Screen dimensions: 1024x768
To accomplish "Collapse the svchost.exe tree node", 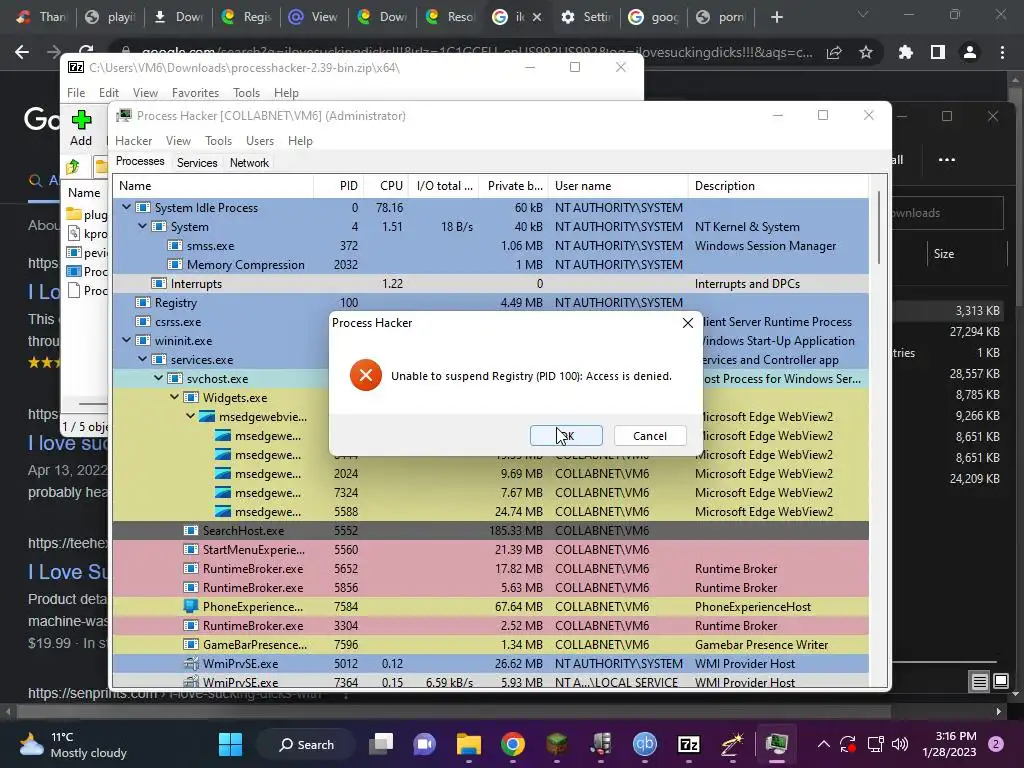I will [159, 378].
